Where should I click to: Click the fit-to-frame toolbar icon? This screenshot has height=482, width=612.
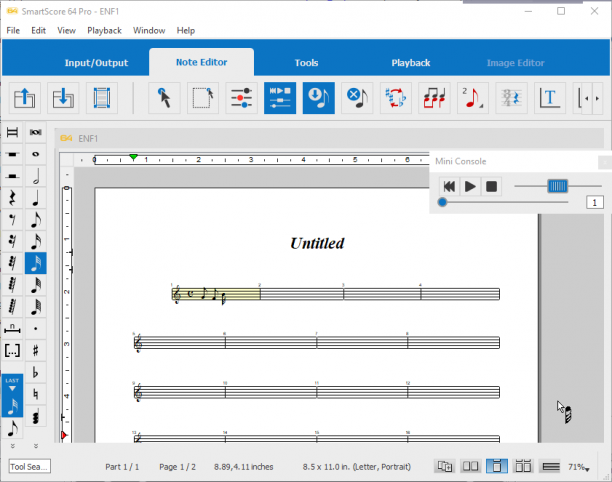point(102,98)
